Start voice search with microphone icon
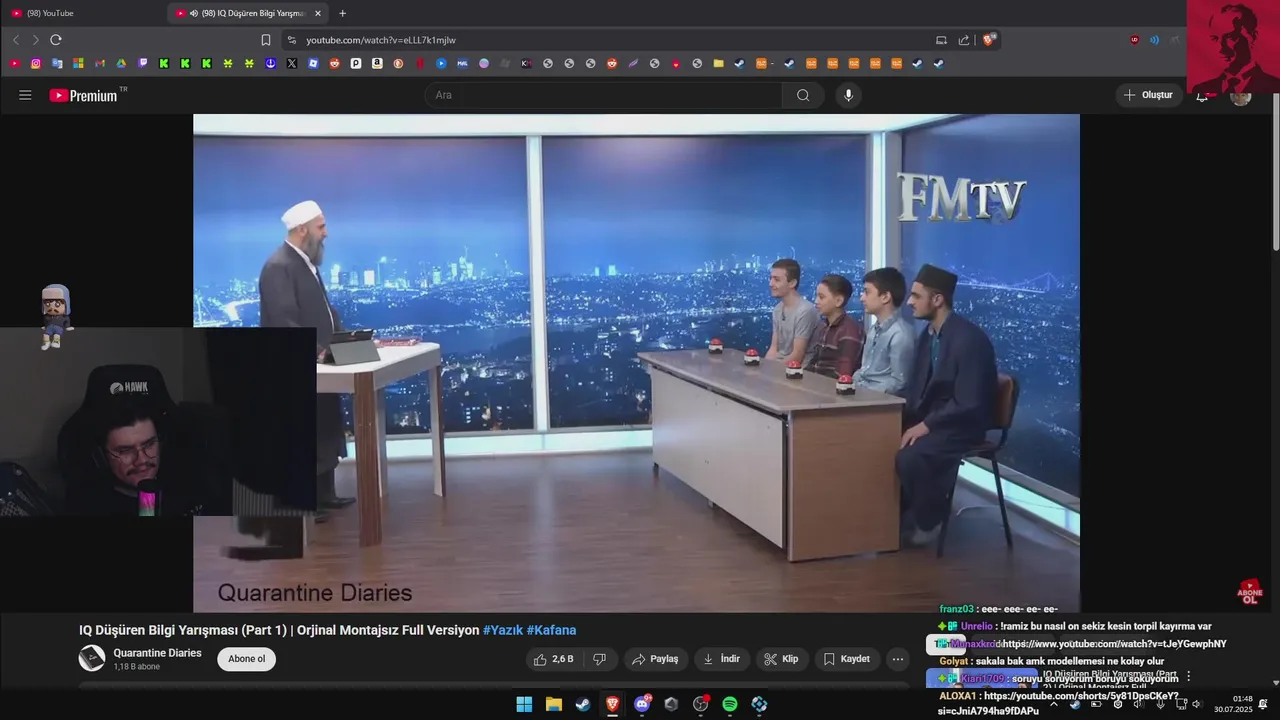This screenshot has width=1280, height=720. coord(848,95)
